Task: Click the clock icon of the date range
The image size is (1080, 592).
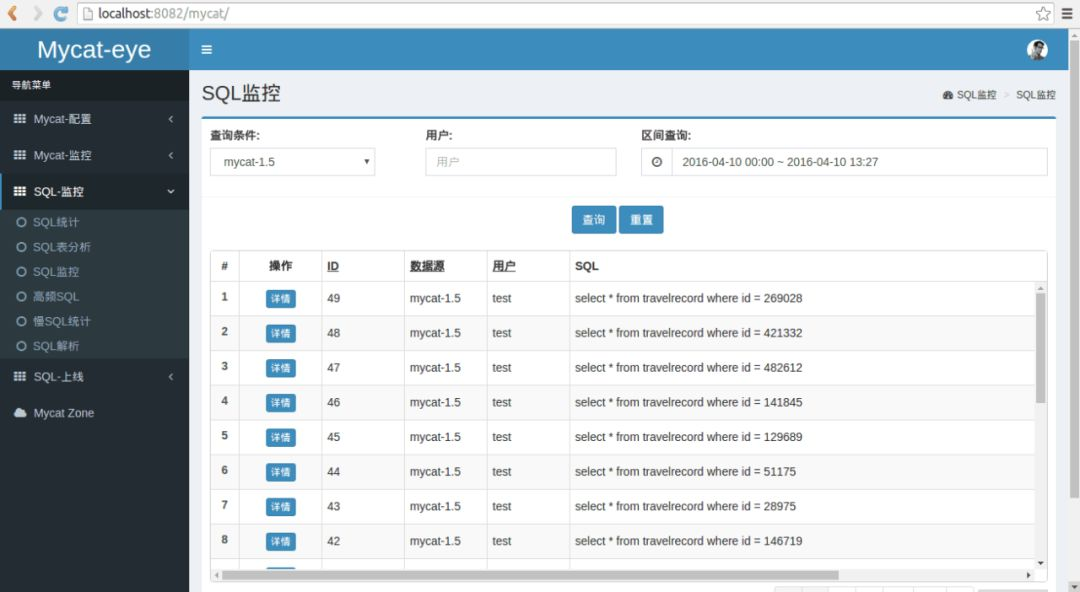Action: 656,162
